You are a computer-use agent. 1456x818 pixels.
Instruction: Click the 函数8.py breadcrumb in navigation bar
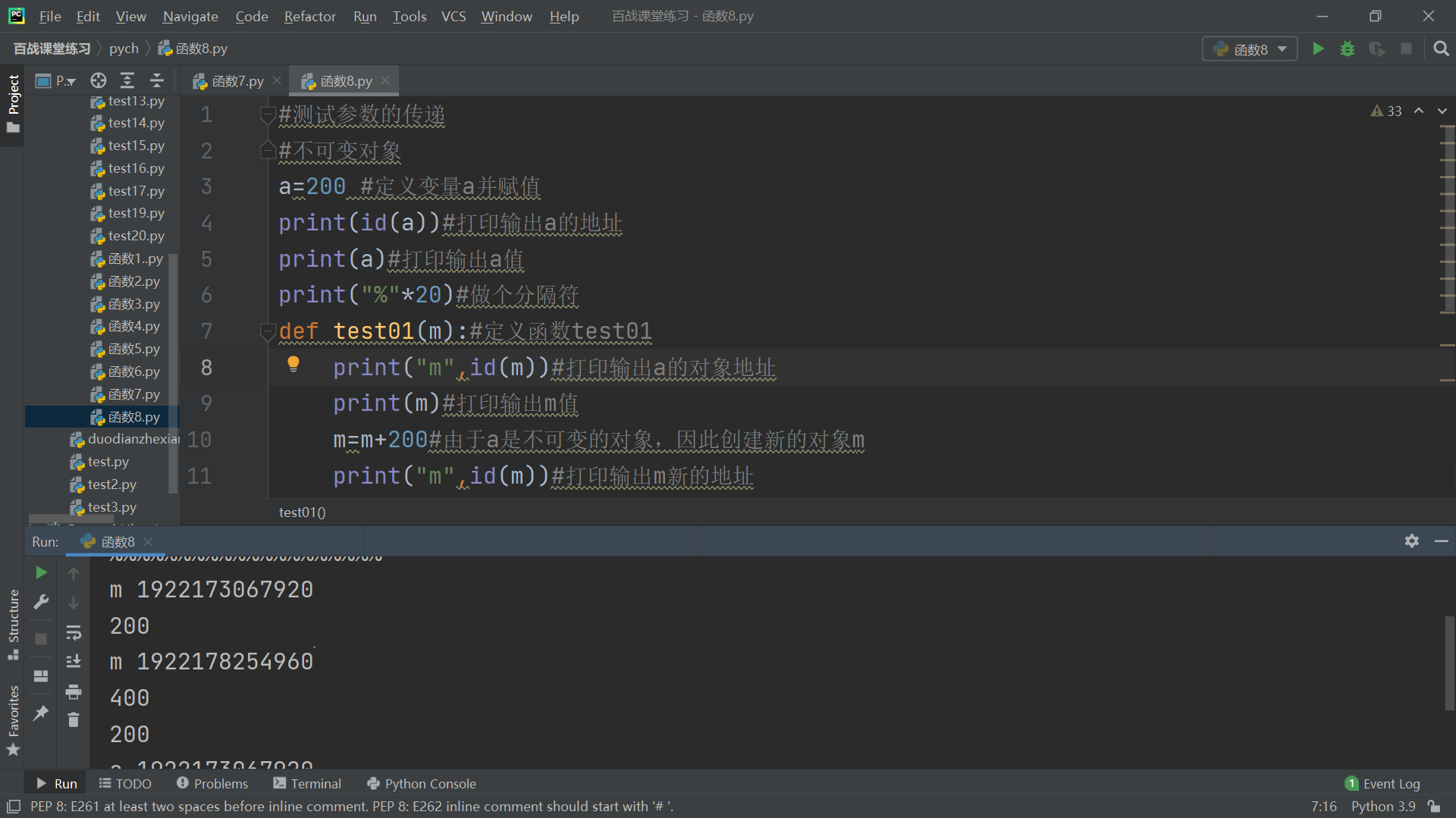[x=193, y=49]
